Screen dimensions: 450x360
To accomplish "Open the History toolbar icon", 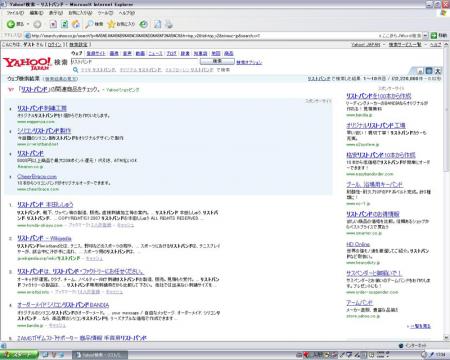I will tap(144, 24).
